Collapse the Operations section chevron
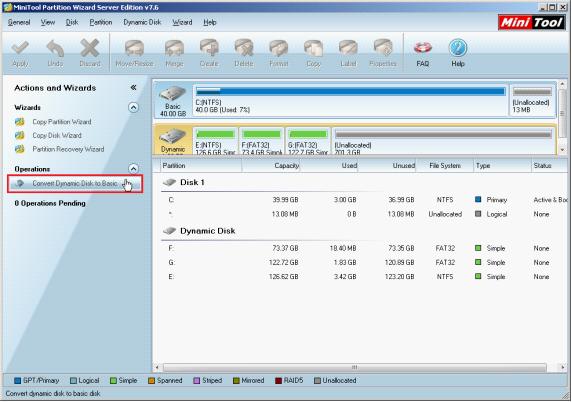572x402 pixels. click(x=134, y=169)
